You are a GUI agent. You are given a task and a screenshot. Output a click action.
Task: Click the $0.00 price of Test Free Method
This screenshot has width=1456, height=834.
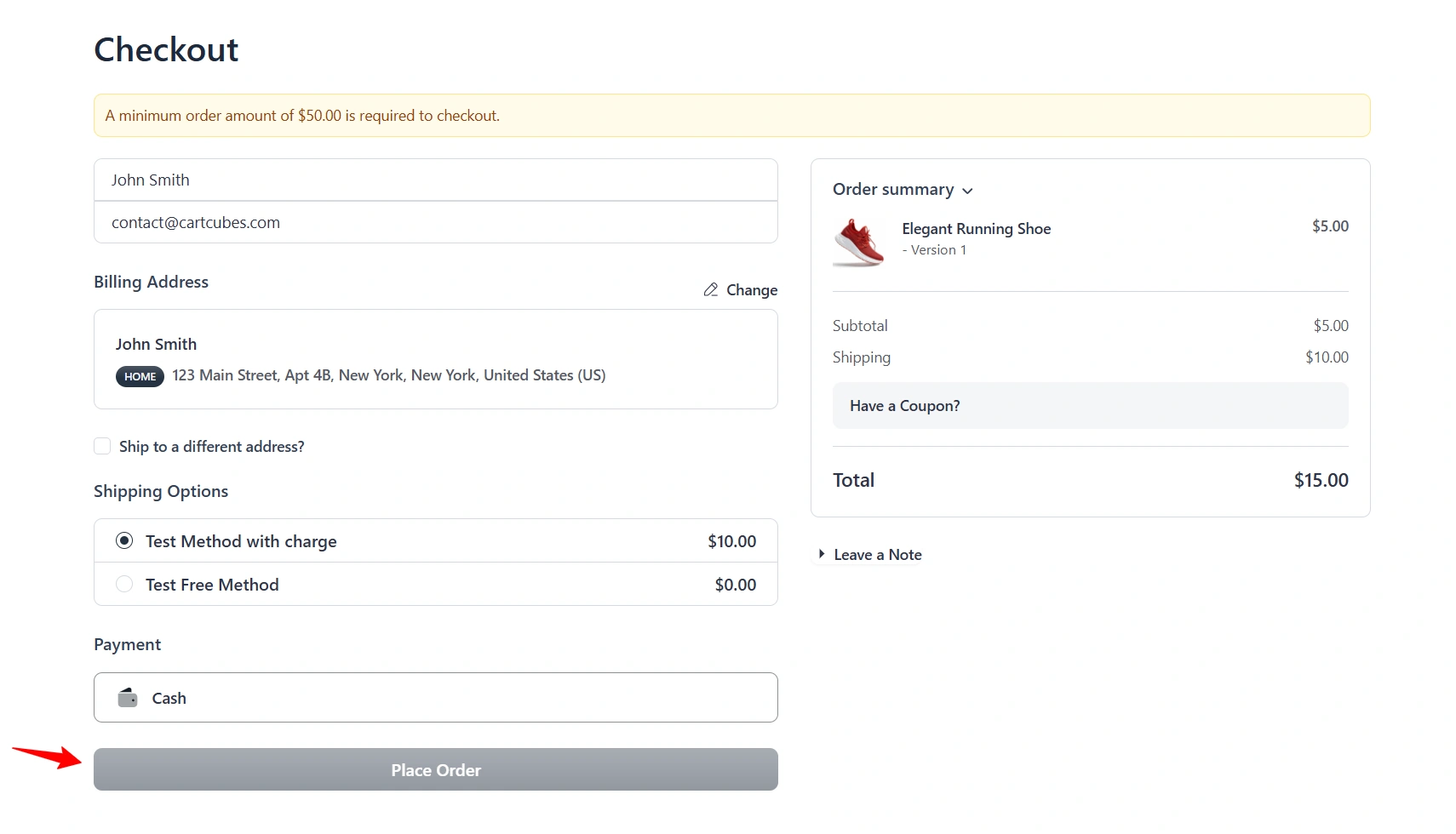pyautogui.click(x=736, y=585)
